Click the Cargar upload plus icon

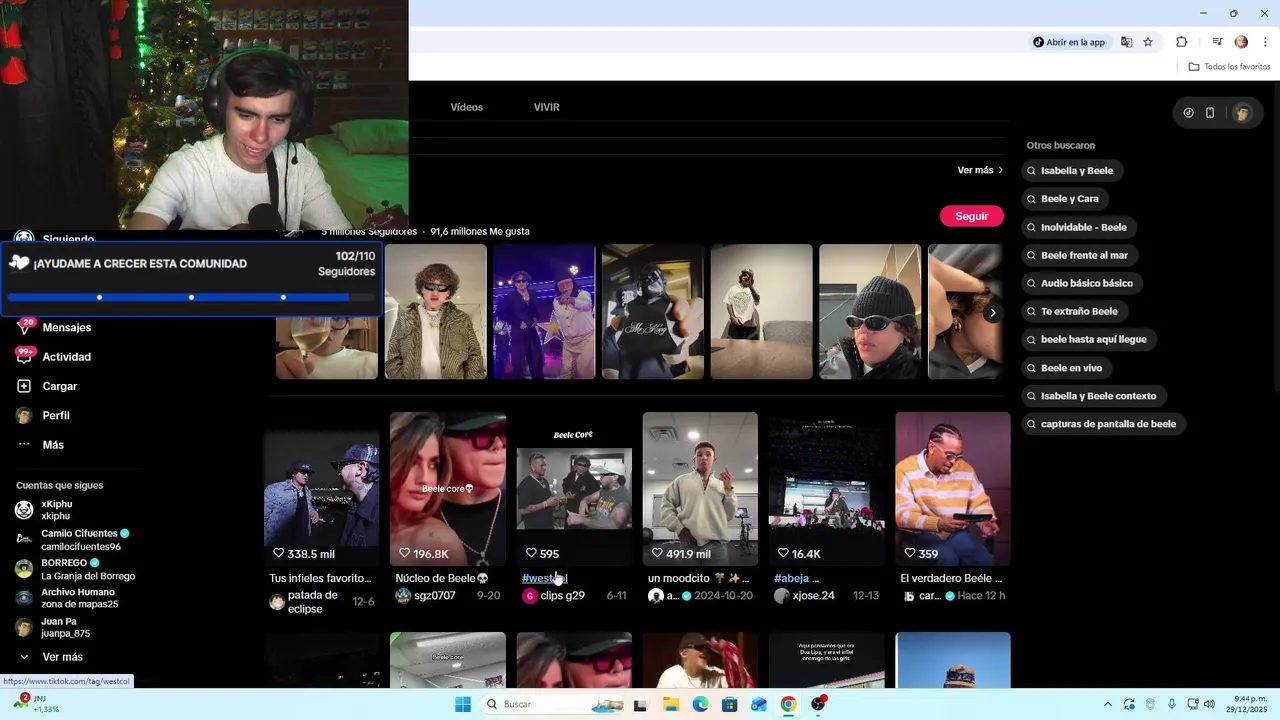click(24, 386)
